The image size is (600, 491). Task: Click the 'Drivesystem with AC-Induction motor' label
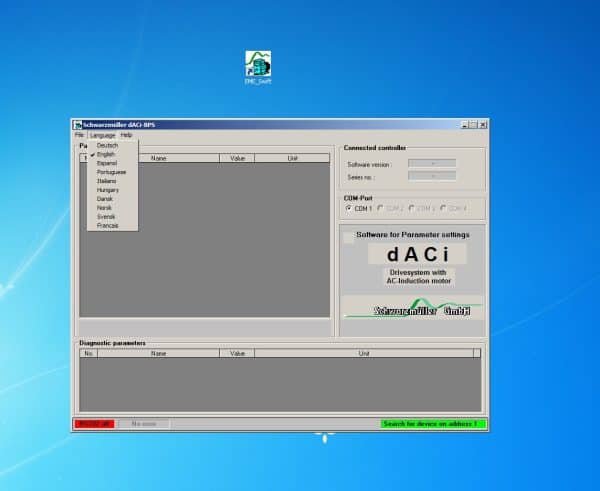419,277
